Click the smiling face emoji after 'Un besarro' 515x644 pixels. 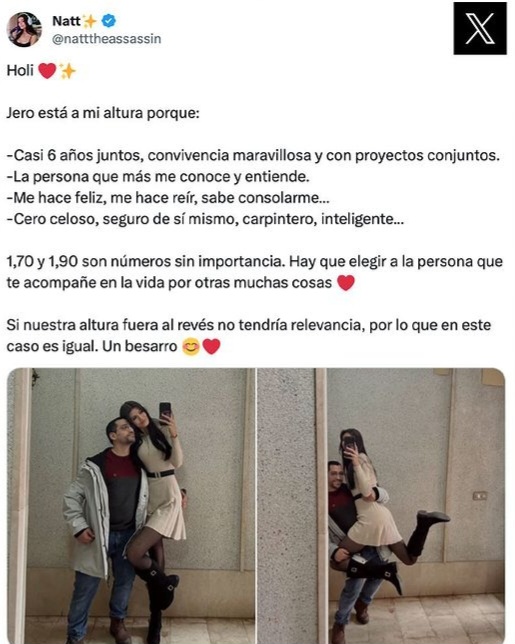pyautogui.click(x=191, y=347)
